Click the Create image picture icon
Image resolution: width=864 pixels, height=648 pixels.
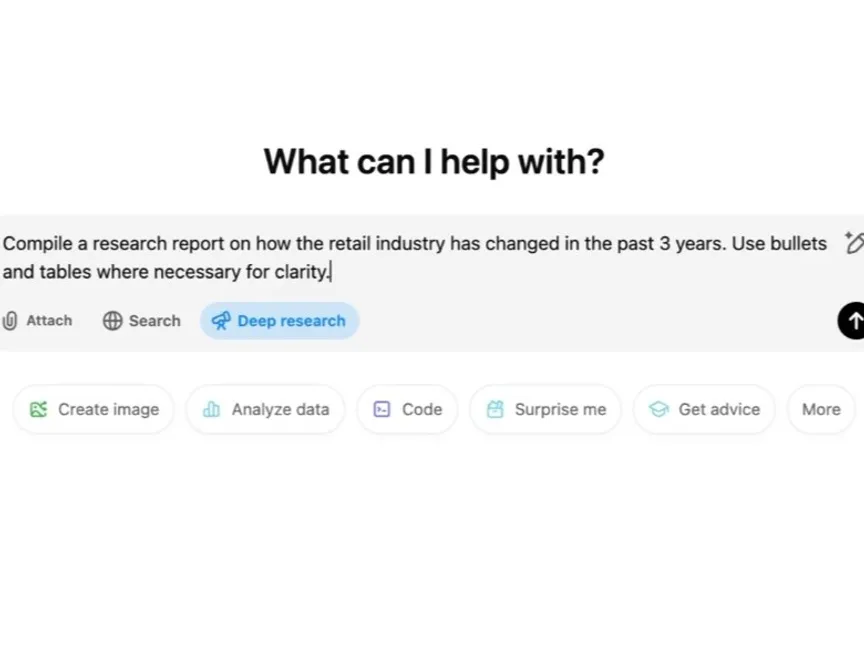(40, 409)
